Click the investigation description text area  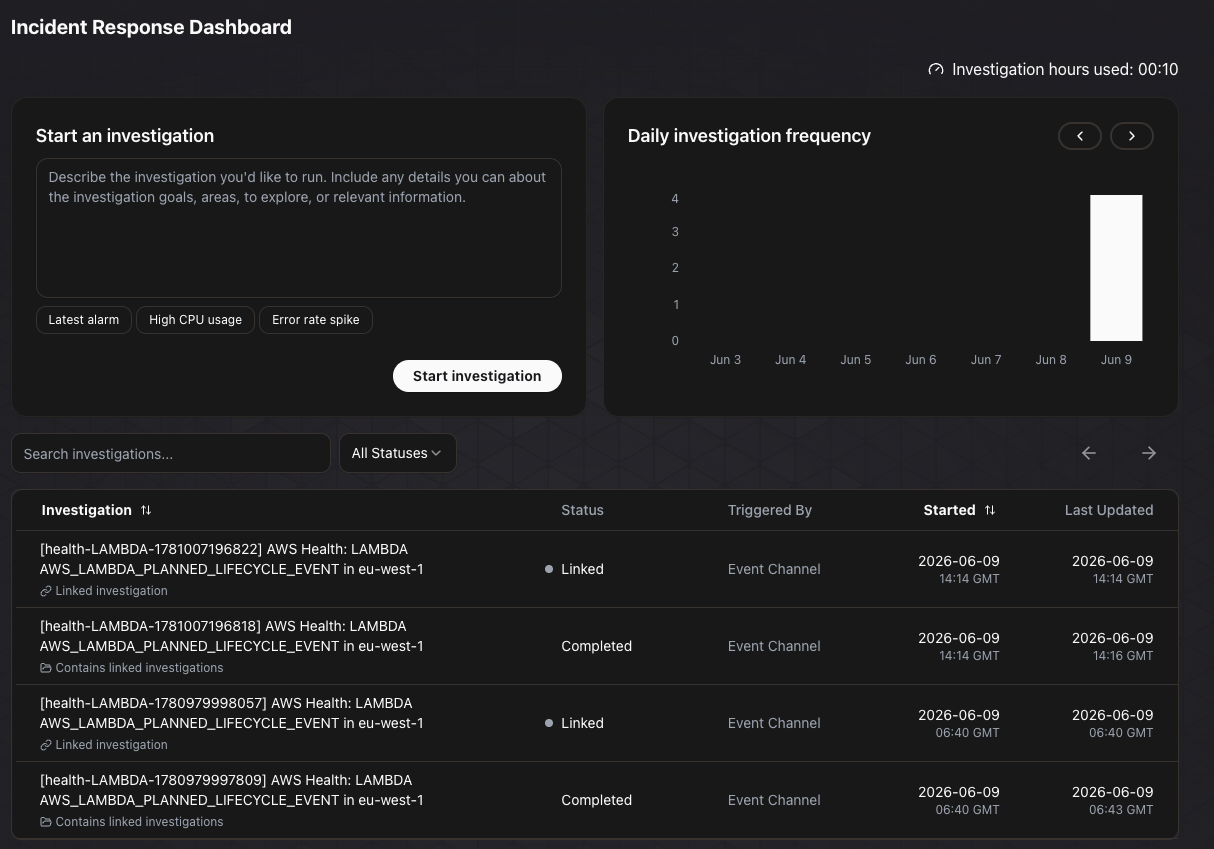point(299,228)
